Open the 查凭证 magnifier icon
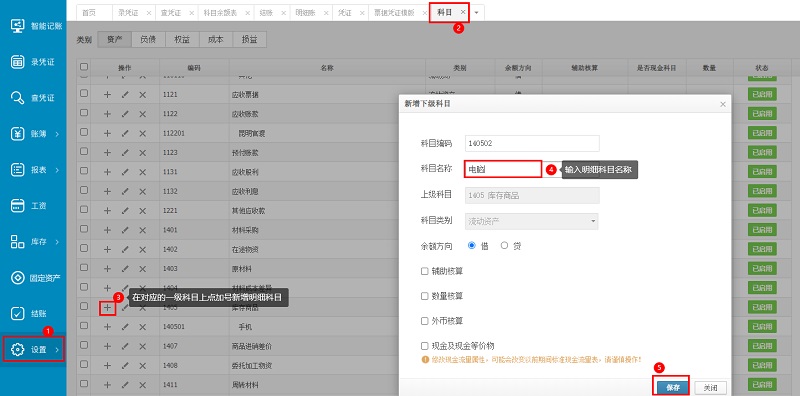 pos(18,98)
